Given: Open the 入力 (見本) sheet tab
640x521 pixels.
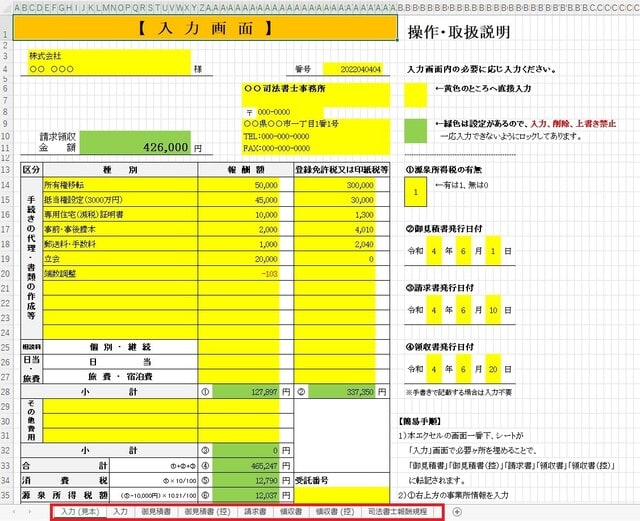Looking at the screenshot, I should pyautogui.click(x=80, y=512).
